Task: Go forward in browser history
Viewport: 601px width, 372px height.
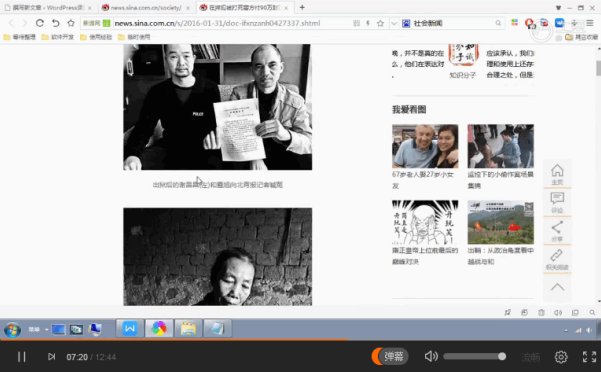Action: point(25,23)
